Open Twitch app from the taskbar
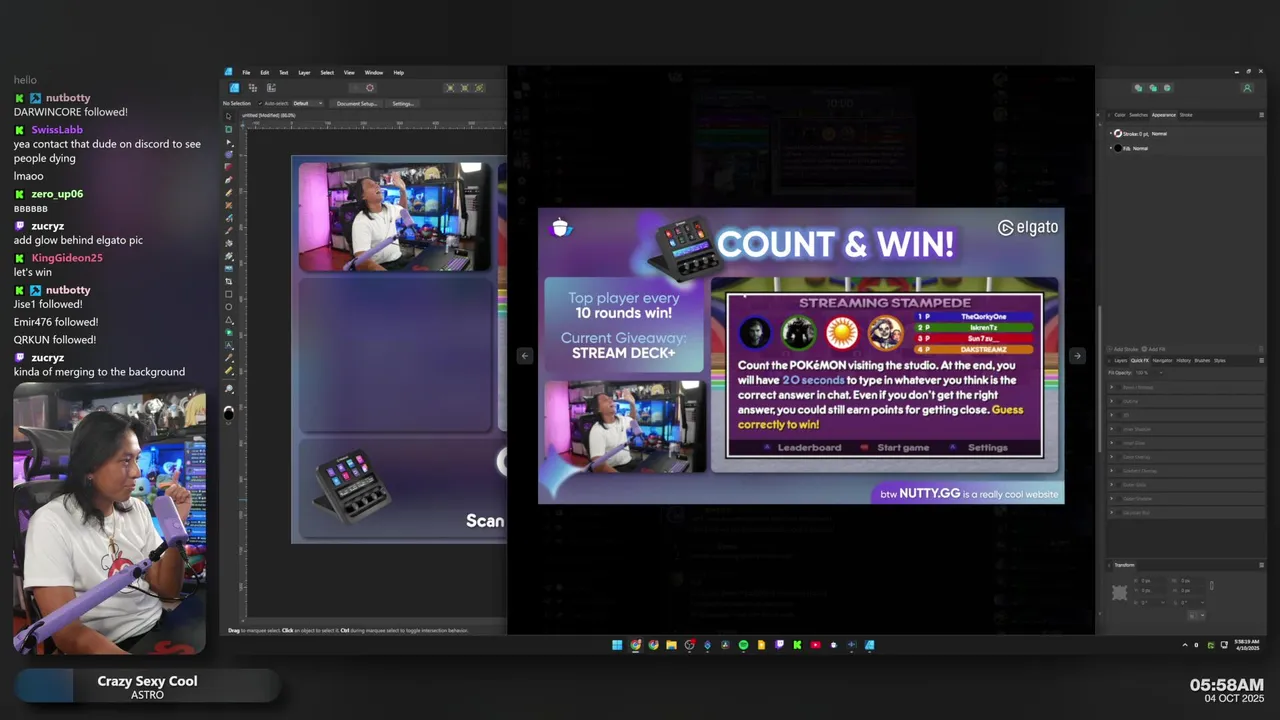1280x720 pixels. click(779, 645)
